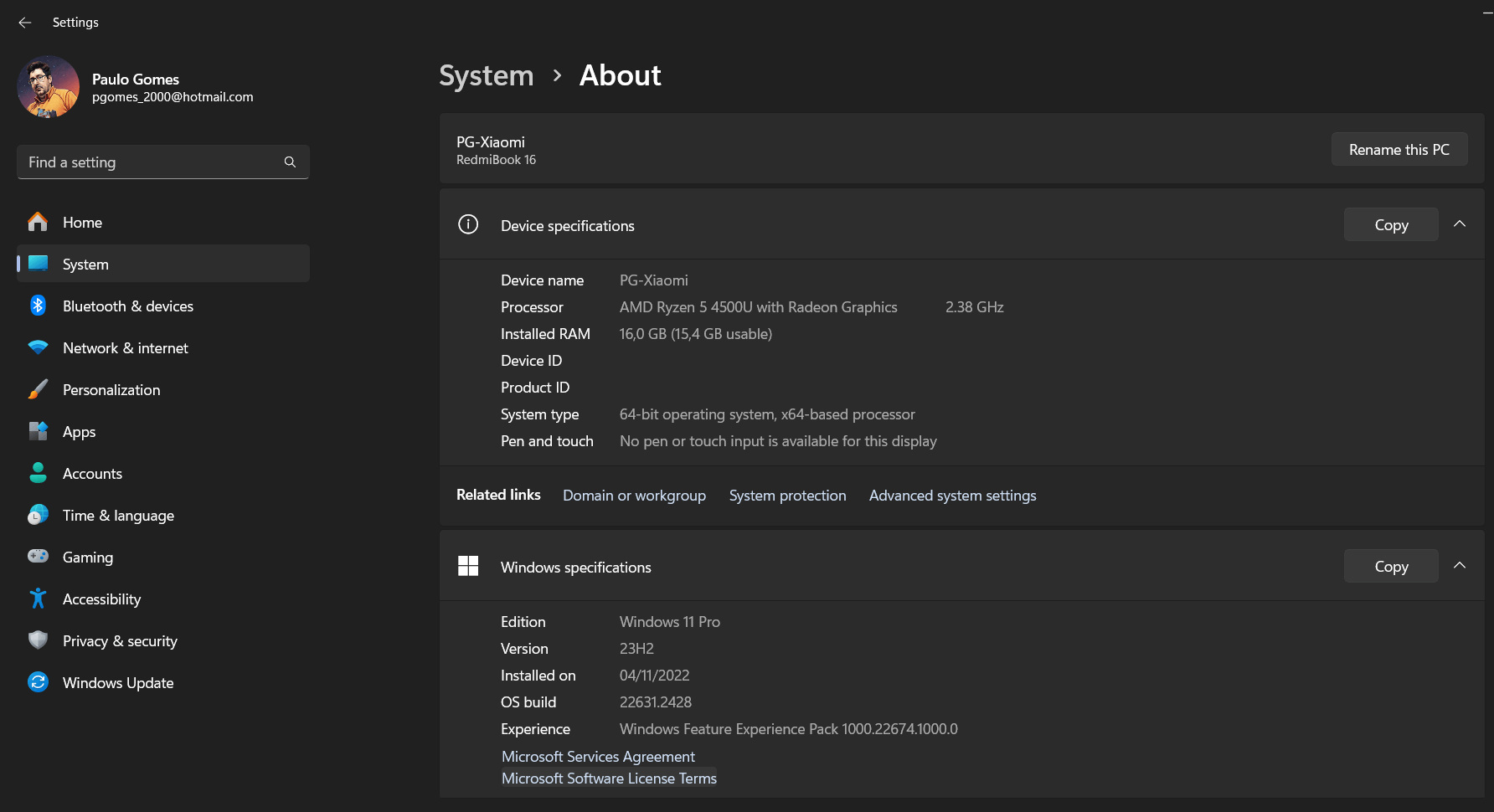This screenshot has height=812, width=1494.
Task: Click the Gaming controller icon
Action: pyautogui.click(x=38, y=556)
